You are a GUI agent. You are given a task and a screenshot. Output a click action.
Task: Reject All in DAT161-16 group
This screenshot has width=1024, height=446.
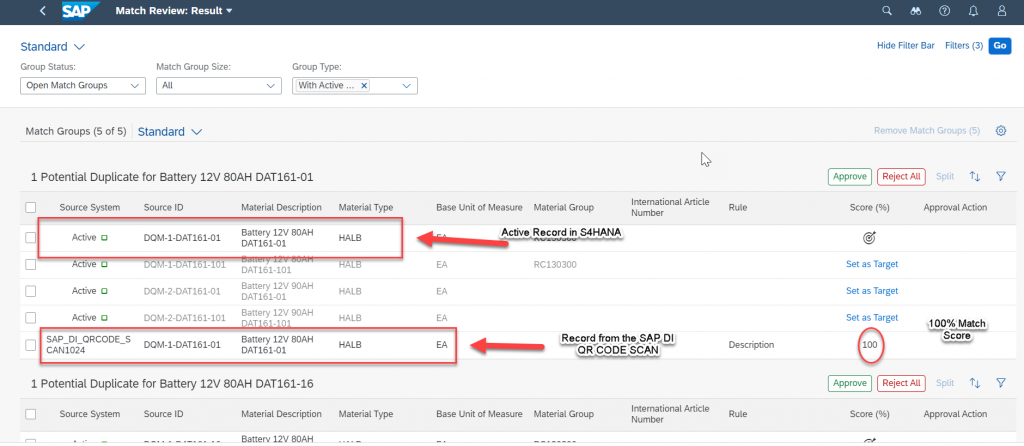coord(901,383)
